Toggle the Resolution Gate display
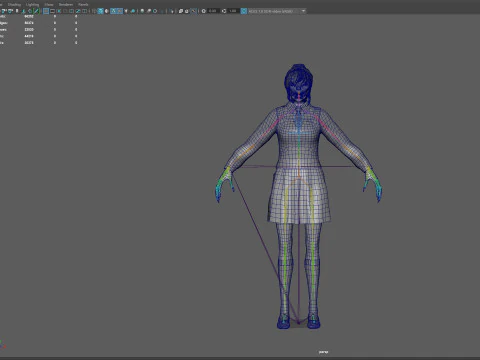This screenshot has height=360, width=480. click(59, 11)
